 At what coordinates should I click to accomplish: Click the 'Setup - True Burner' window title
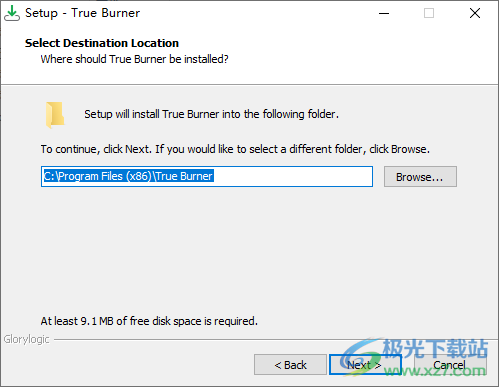click(82, 13)
